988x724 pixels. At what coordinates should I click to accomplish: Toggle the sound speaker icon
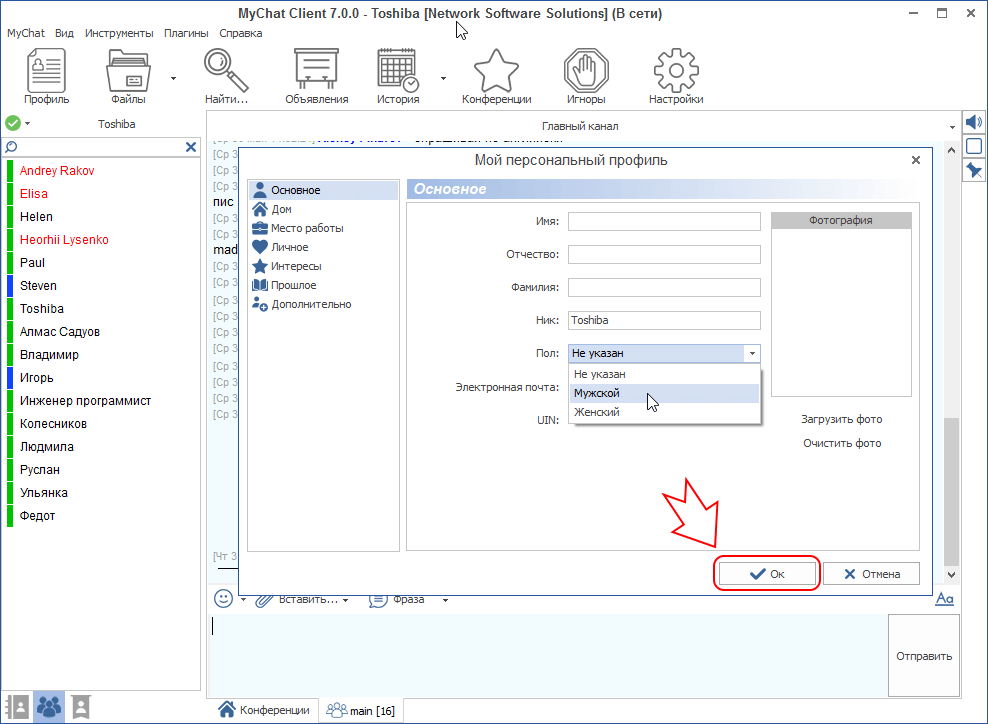coord(974,122)
